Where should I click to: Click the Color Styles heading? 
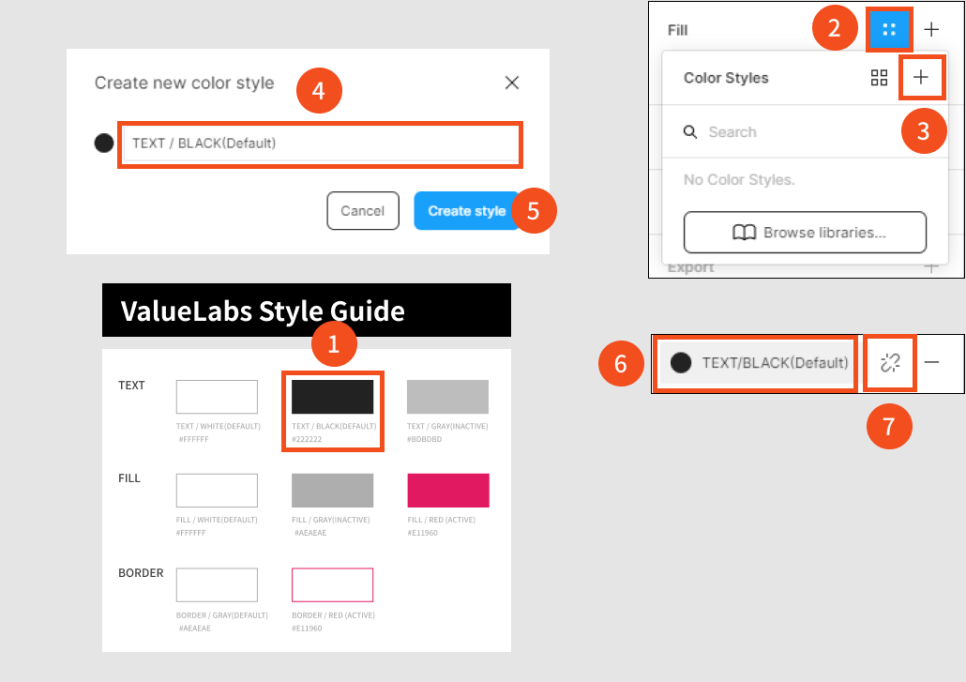tap(726, 78)
